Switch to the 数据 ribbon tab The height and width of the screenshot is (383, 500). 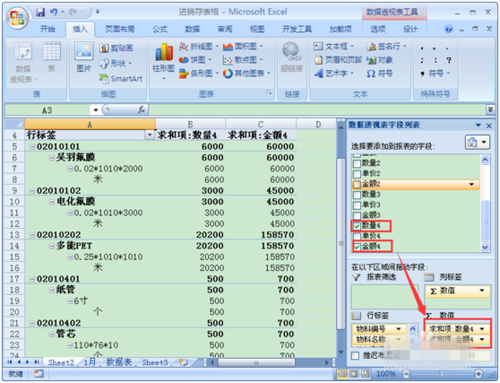[192, 29]
